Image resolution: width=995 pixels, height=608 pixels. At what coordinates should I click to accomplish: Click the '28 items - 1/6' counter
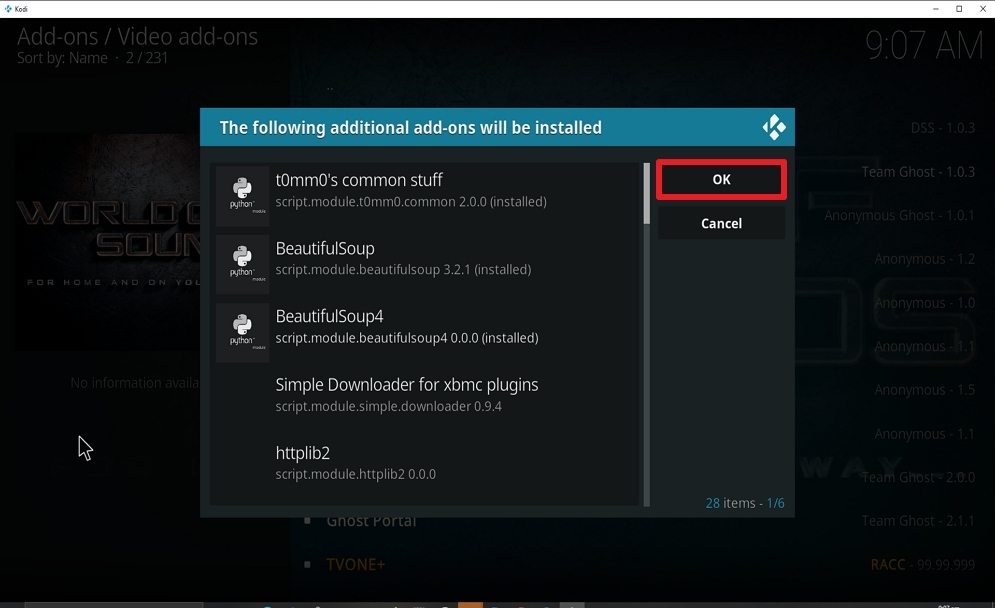pyautogui.click(x=744, y=503)
